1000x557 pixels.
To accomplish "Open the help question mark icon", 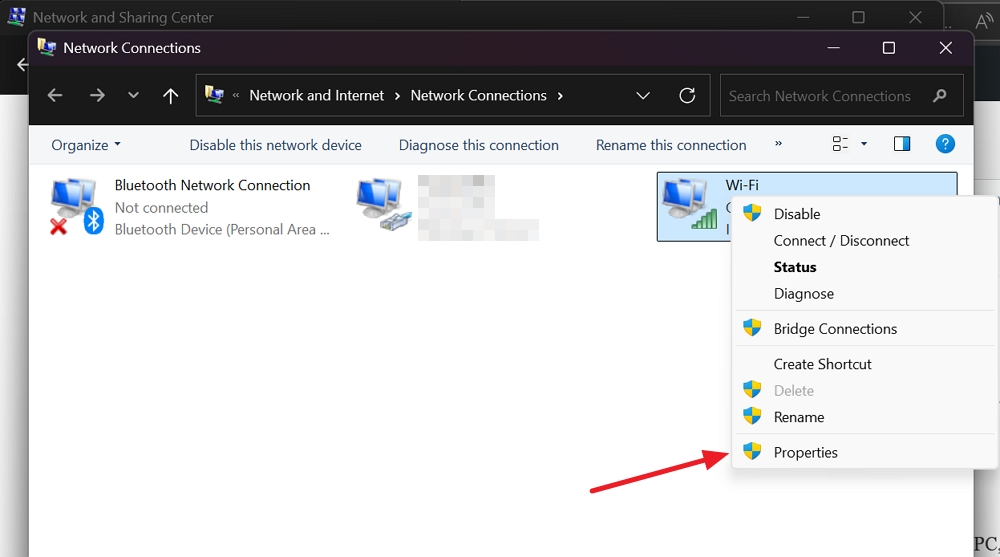I will [x=945, y=144].
